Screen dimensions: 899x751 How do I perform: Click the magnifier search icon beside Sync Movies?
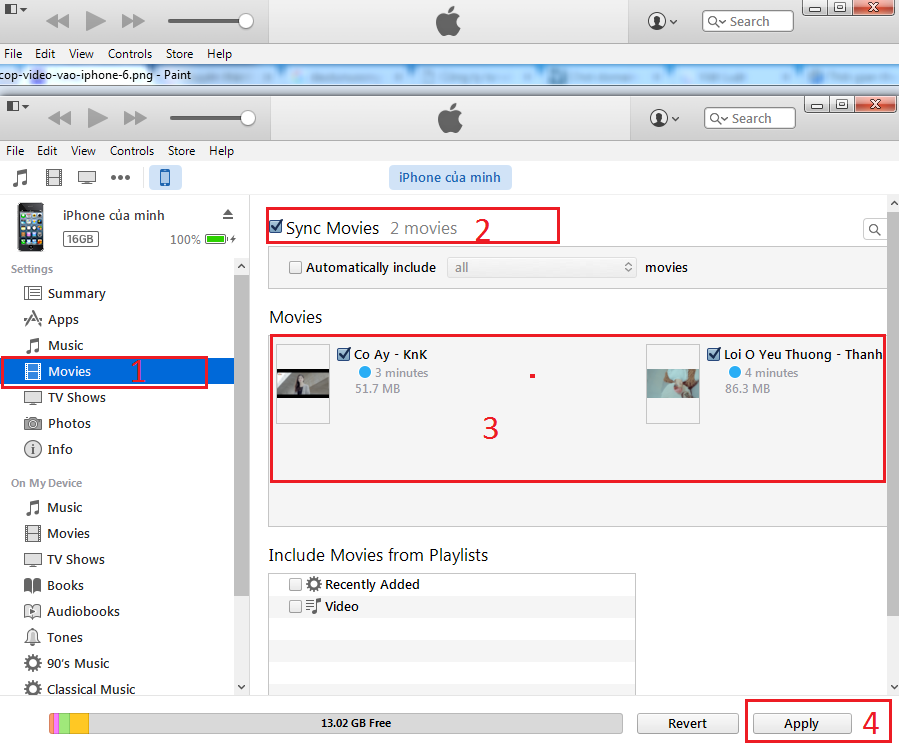(x=874, y=230)
